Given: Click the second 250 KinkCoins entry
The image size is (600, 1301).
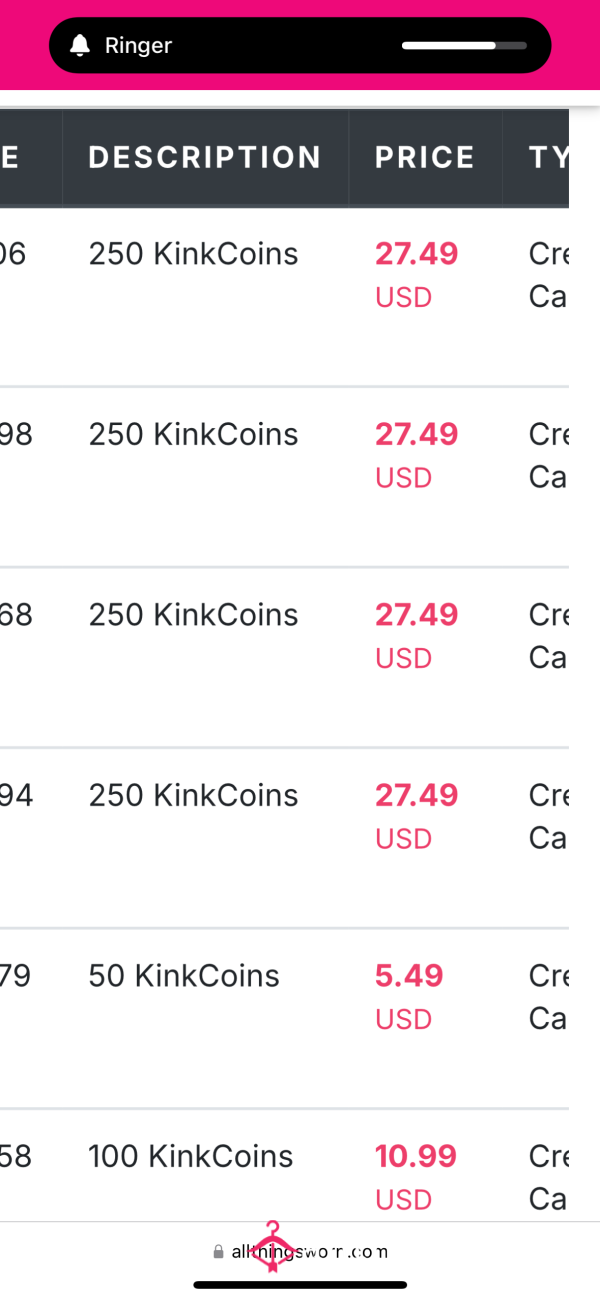Looking at the screenshot, I should (x=194, y=435).
